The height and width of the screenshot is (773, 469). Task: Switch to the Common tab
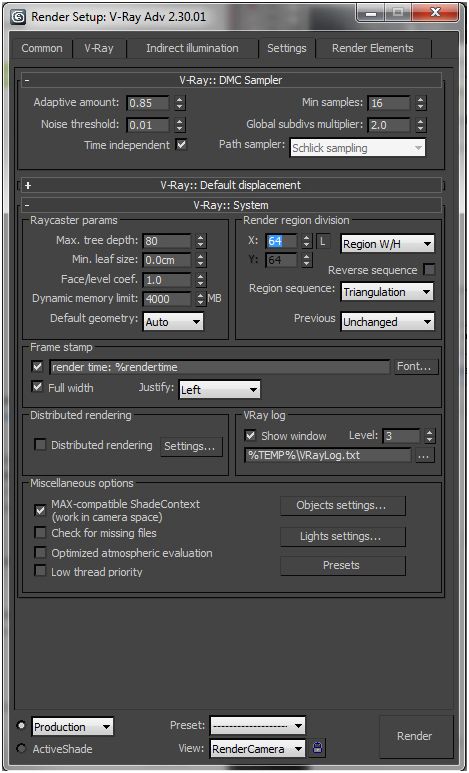click(x=42, y=48)
